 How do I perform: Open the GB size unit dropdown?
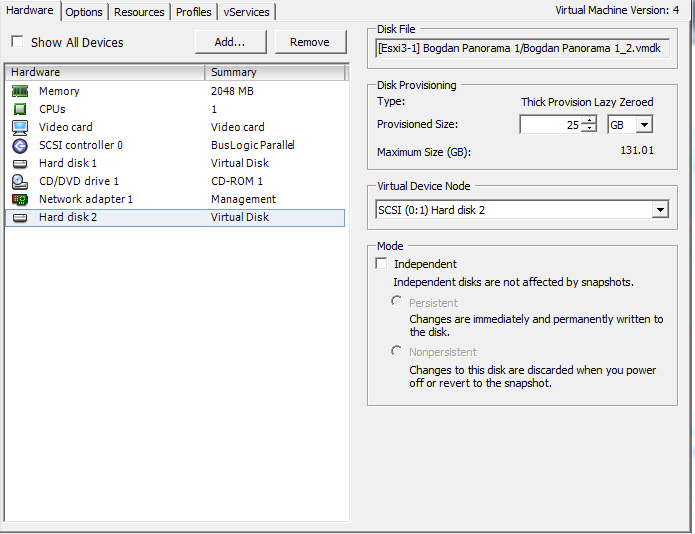(x=630, y=124)
